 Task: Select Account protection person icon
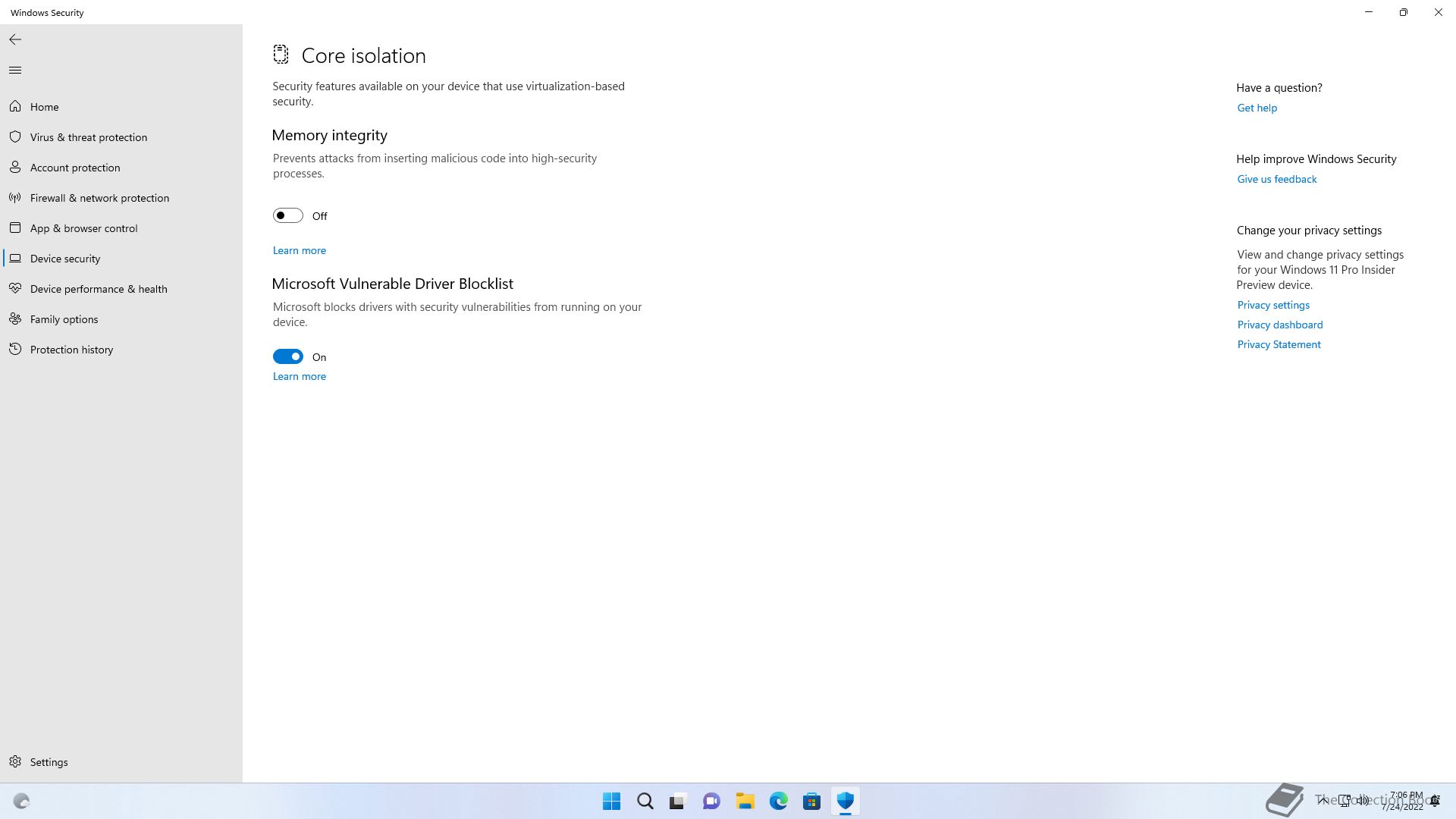pyautogui.click(x=15, y=168)
